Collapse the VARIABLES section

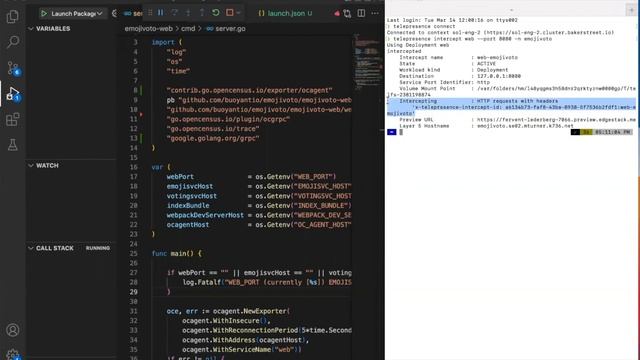click(x=49, y=29)
